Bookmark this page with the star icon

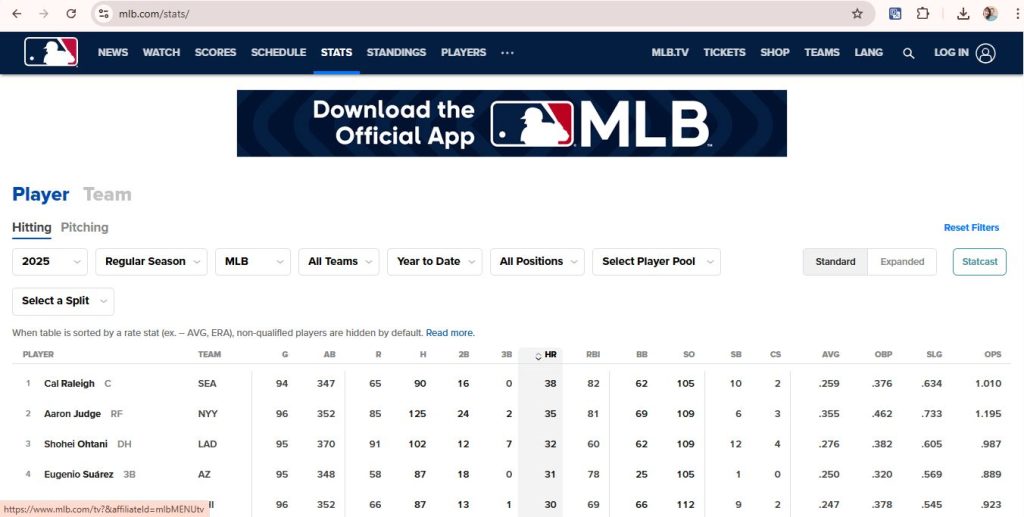pyautogui.click(x=857, y=14)
